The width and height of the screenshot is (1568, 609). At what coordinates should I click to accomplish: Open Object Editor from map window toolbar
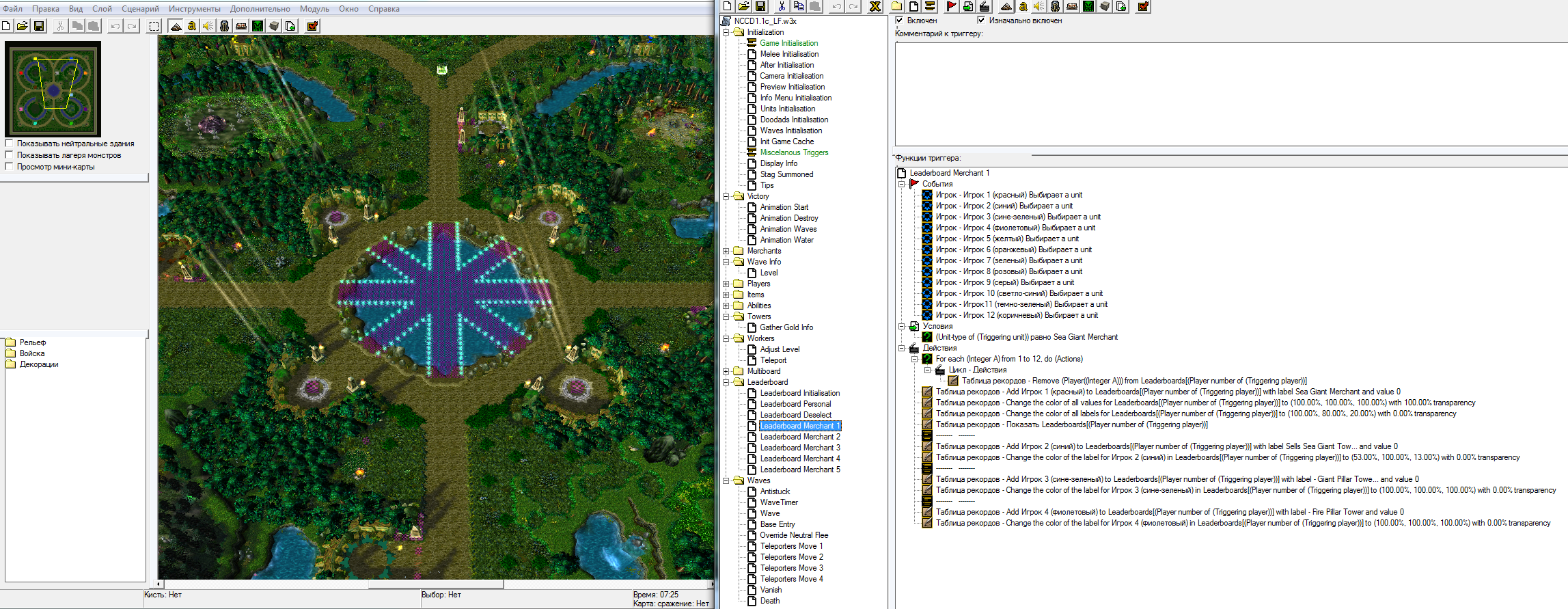[x=224, y=26]
